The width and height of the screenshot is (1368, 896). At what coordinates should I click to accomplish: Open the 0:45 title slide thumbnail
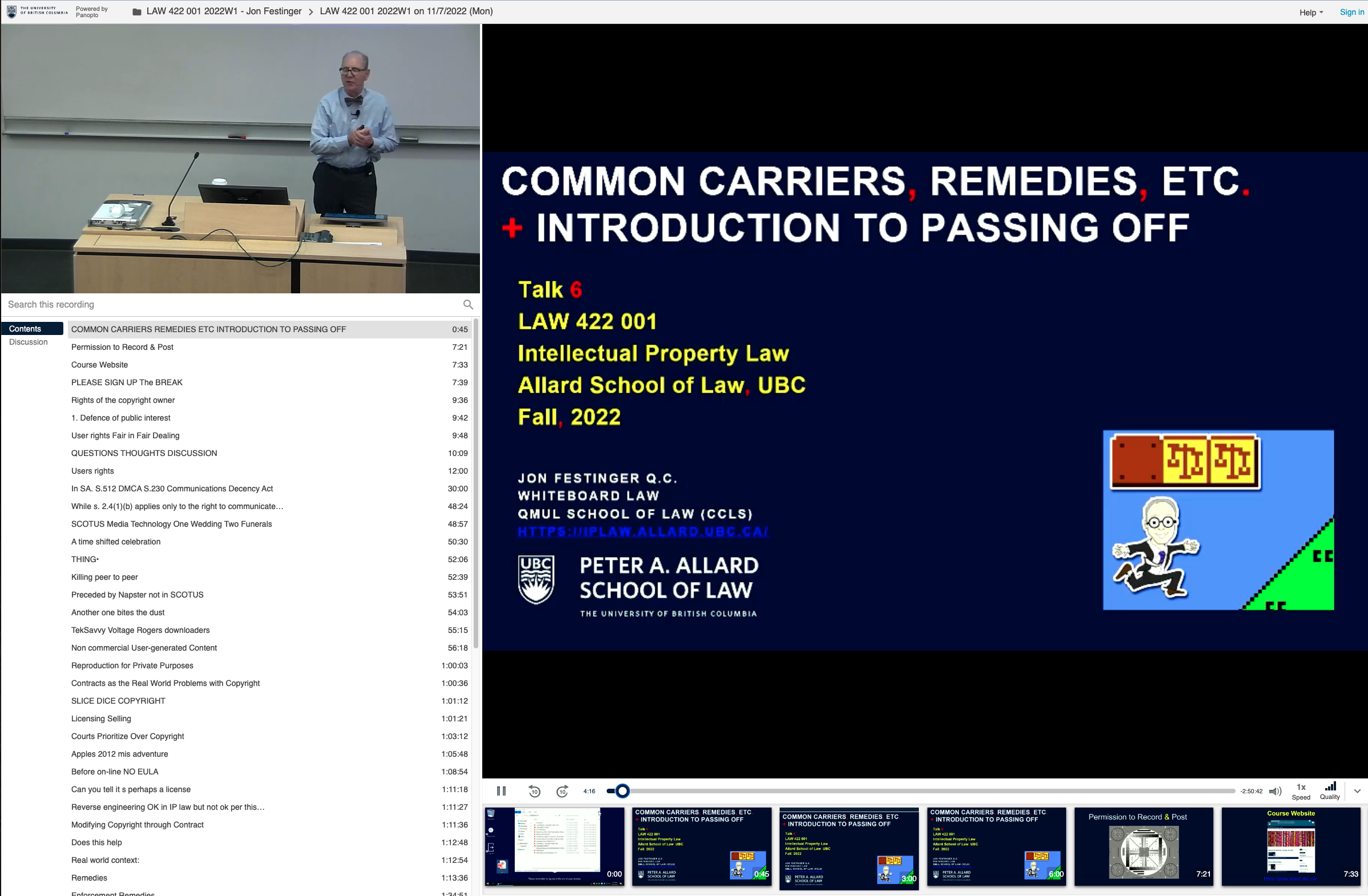click(702, 846)
